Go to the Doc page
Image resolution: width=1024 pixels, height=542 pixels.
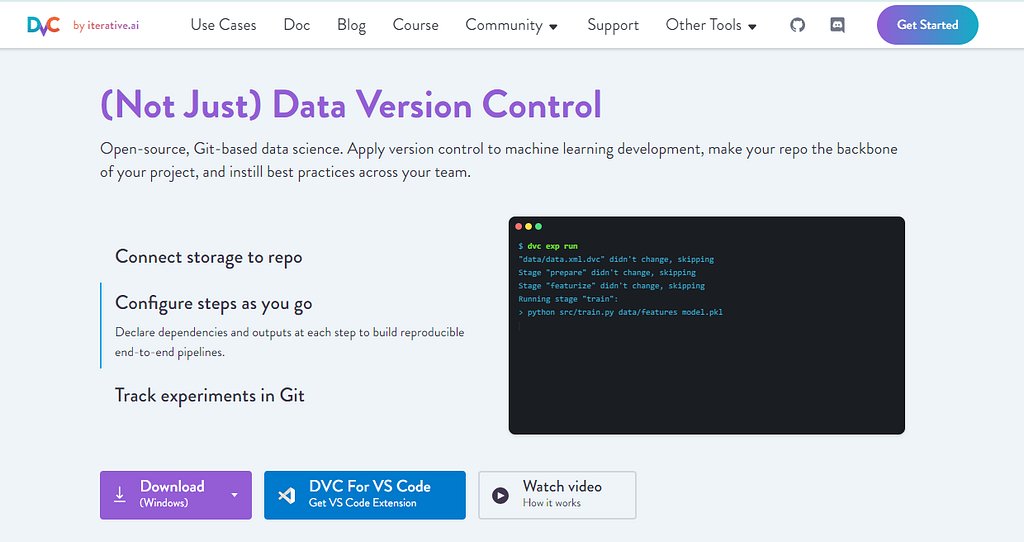point(296,25)
